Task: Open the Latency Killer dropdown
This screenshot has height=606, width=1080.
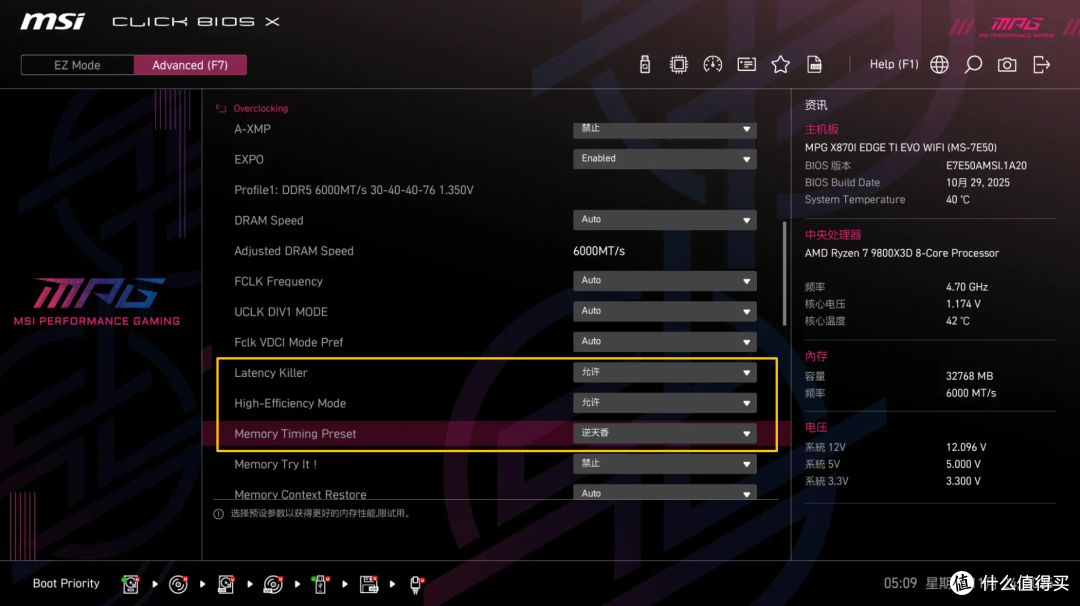Action: coord(665,373)
